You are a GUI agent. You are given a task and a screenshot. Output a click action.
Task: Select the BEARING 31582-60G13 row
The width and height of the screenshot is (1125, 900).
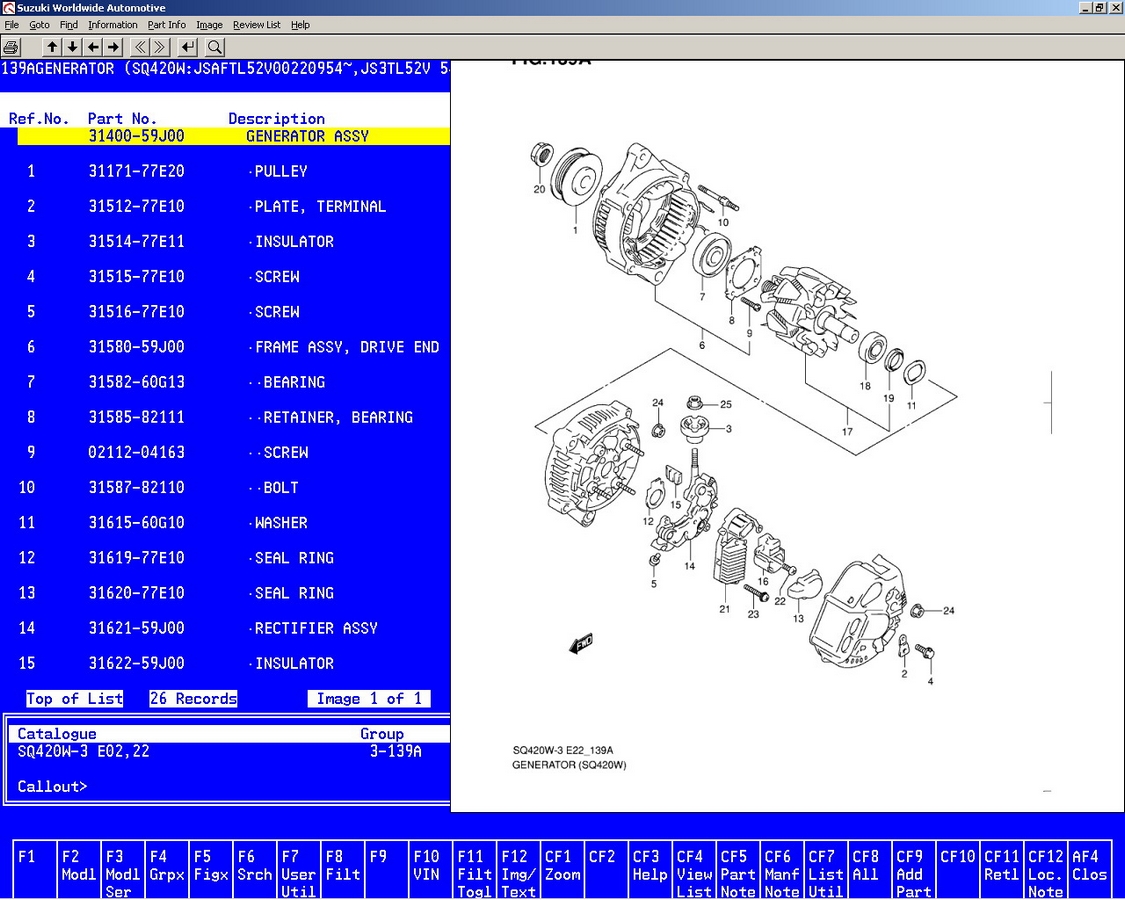pyautogui.click(x=234, y=383)
